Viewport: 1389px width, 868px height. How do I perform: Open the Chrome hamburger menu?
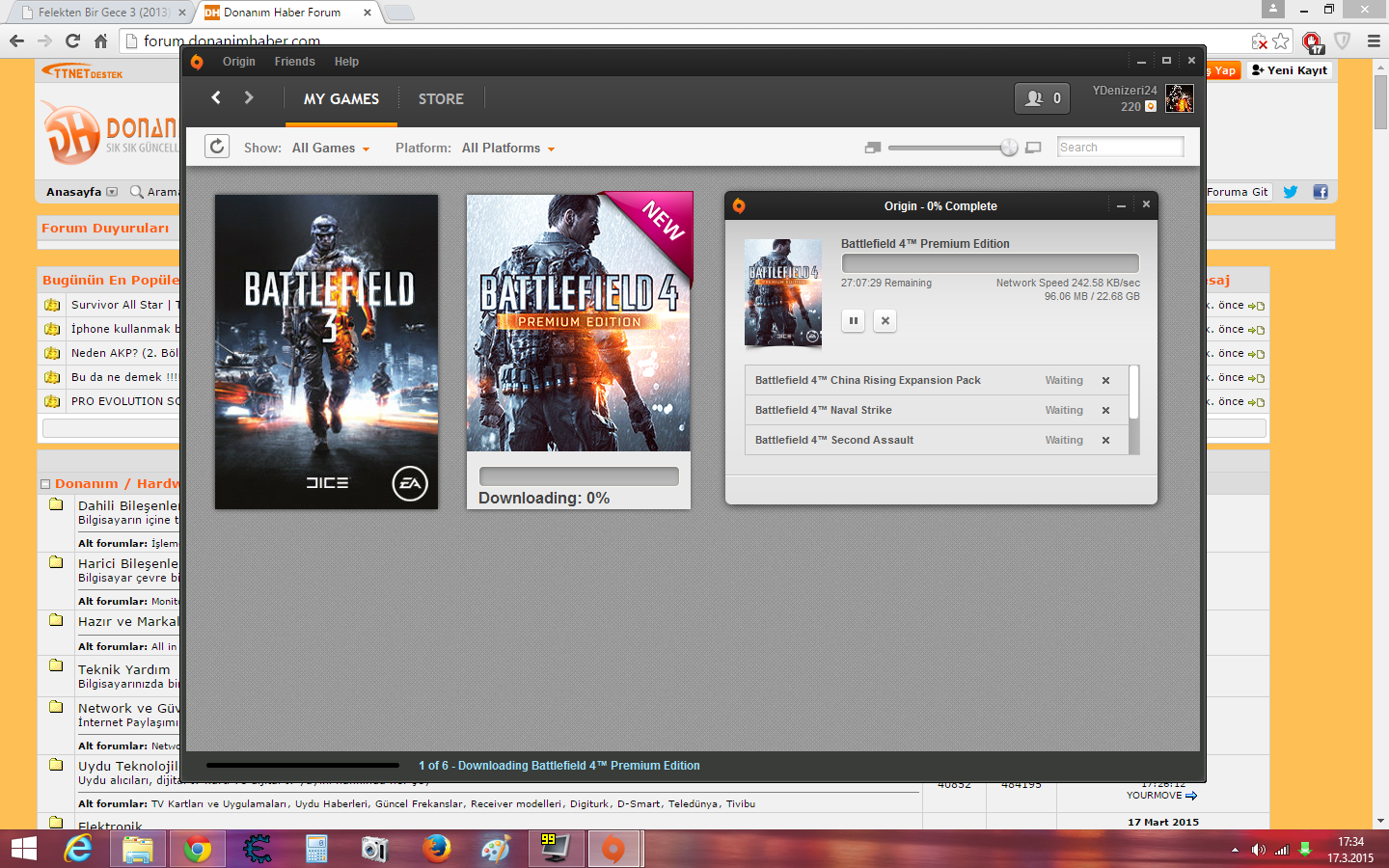(1374, 41)
